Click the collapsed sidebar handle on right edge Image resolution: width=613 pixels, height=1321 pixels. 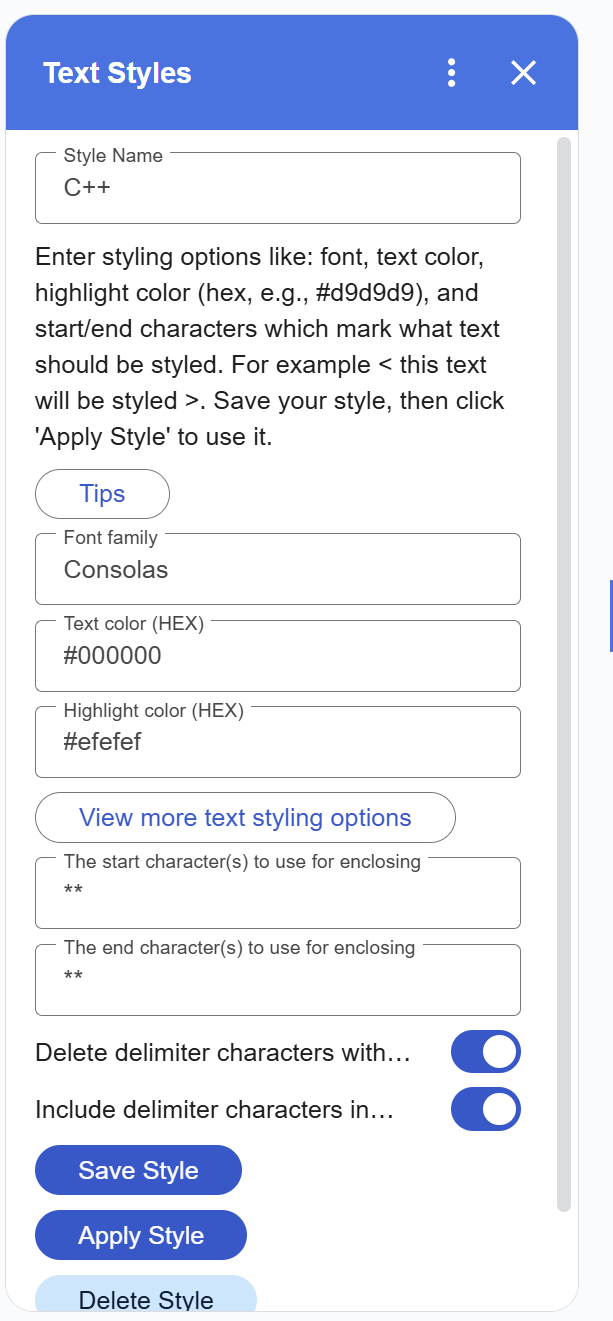click(x=610, y=610)
